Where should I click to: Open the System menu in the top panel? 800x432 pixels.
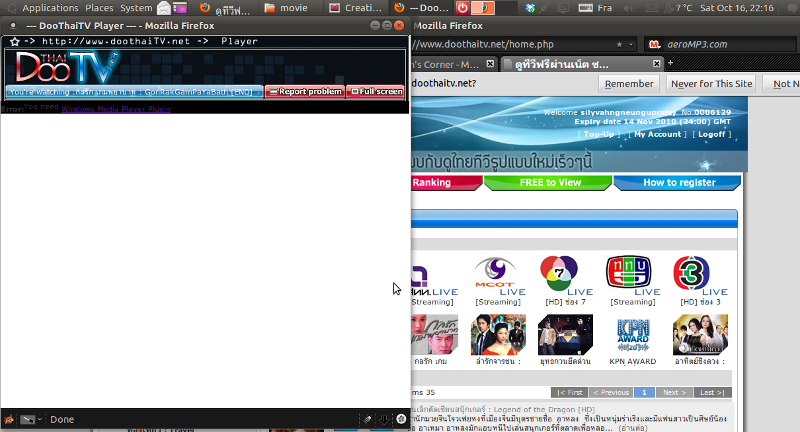pos(136,8)
